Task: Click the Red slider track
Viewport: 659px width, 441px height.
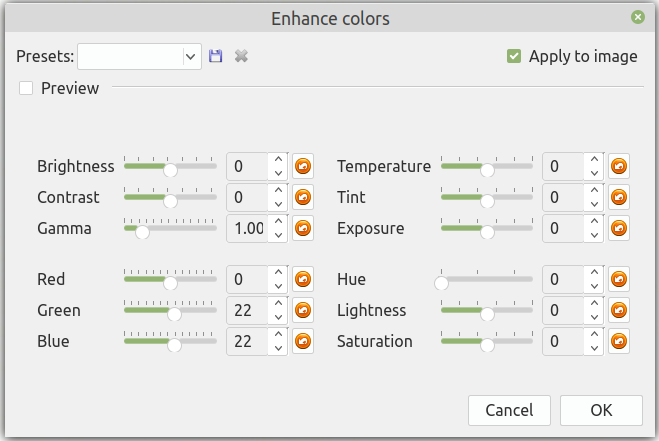Action: (x=195, y=283)
